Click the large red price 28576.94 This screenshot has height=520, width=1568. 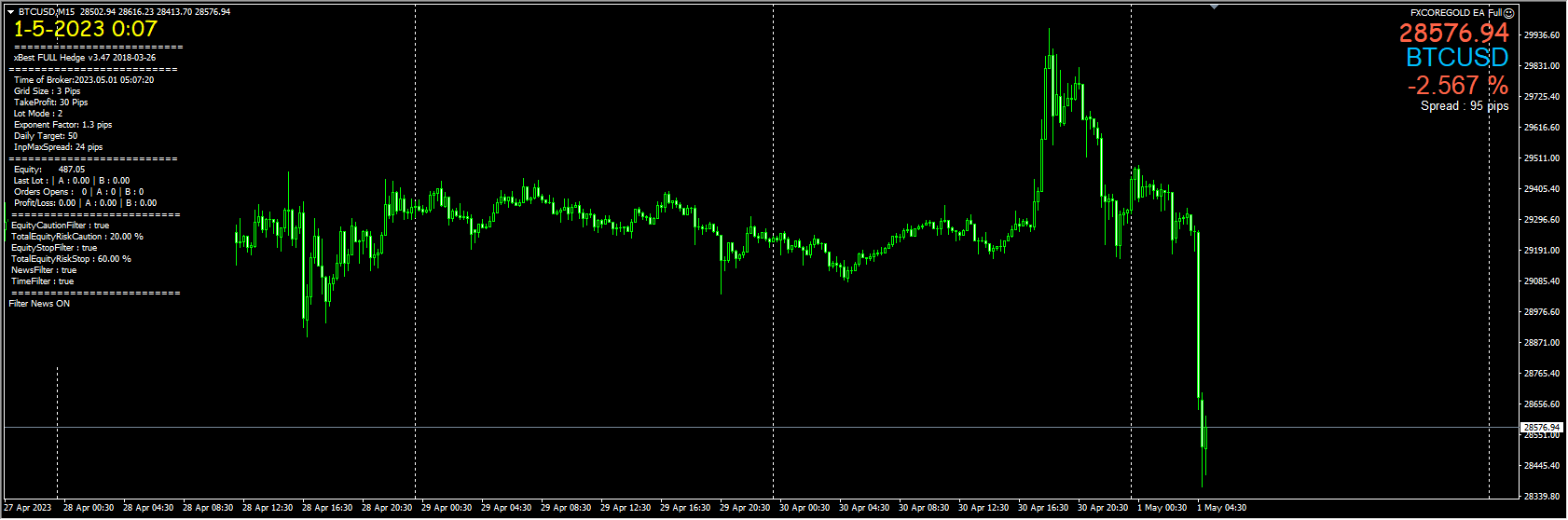pyautogui.click(x=1453, y=34)
